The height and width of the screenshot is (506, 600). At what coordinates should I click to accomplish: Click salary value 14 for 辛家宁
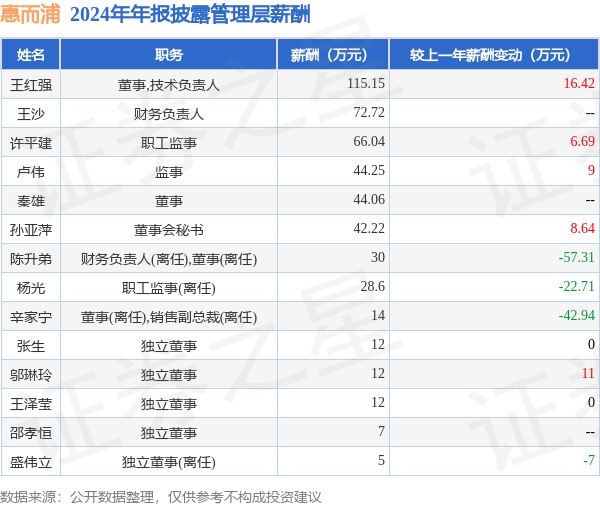click(x=378, y=315)
